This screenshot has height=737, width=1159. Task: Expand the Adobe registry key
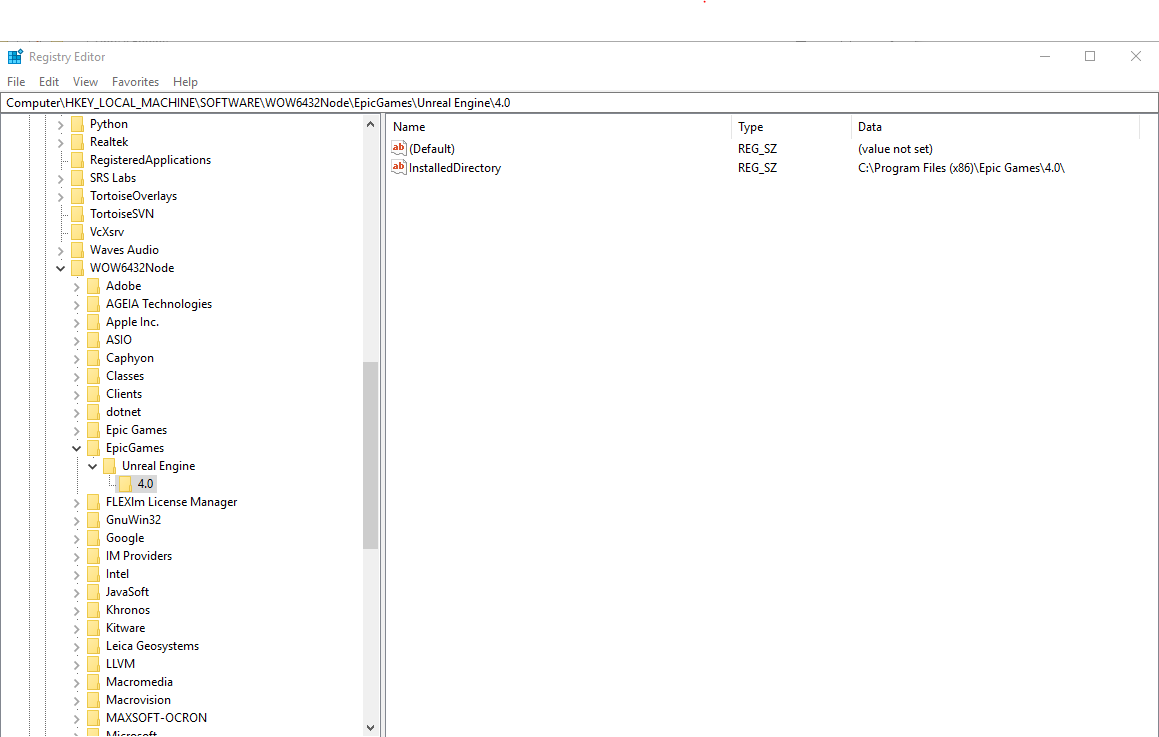pos(76,285)
